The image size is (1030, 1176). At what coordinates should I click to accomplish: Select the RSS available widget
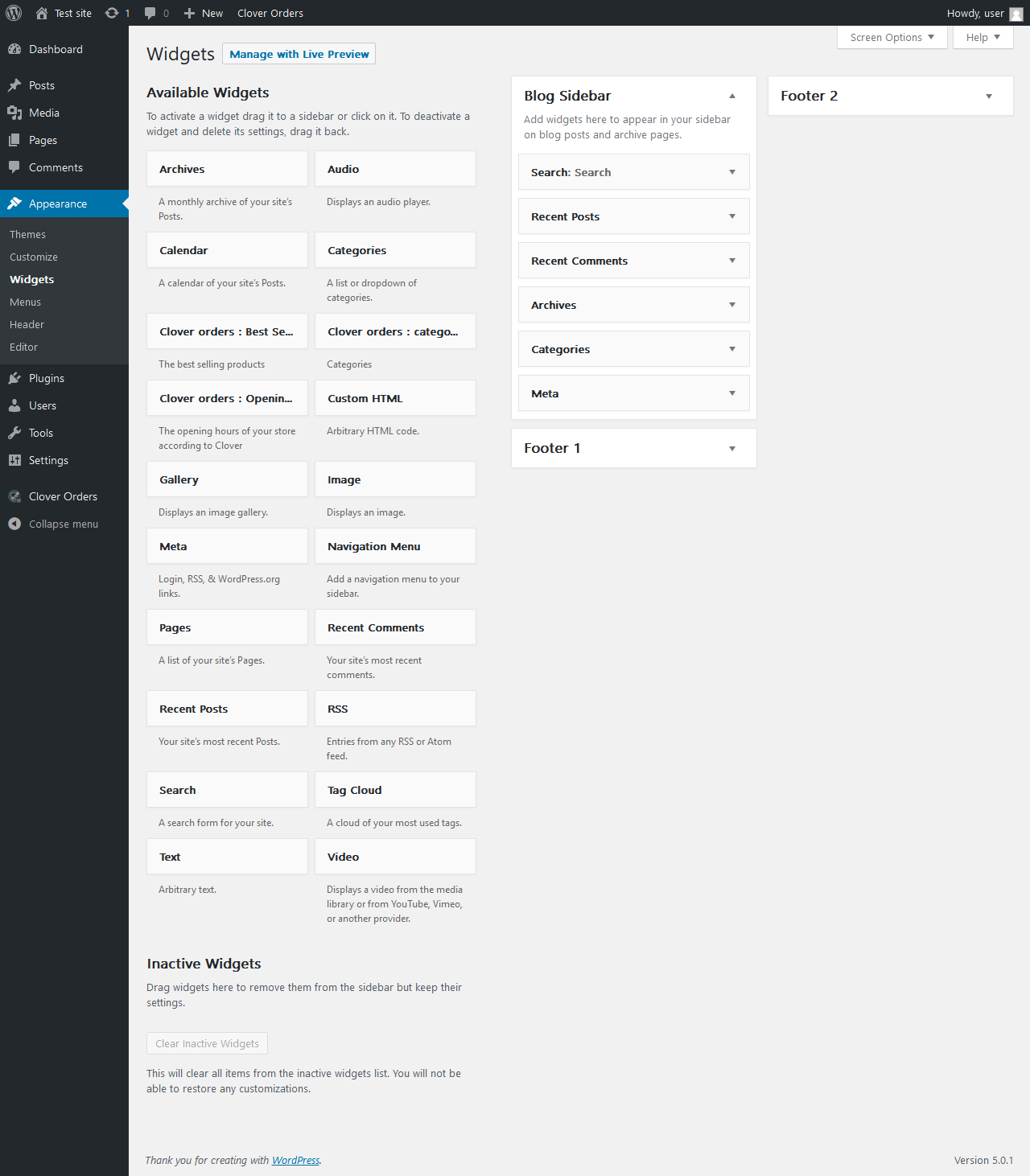(x=395, y=709)
